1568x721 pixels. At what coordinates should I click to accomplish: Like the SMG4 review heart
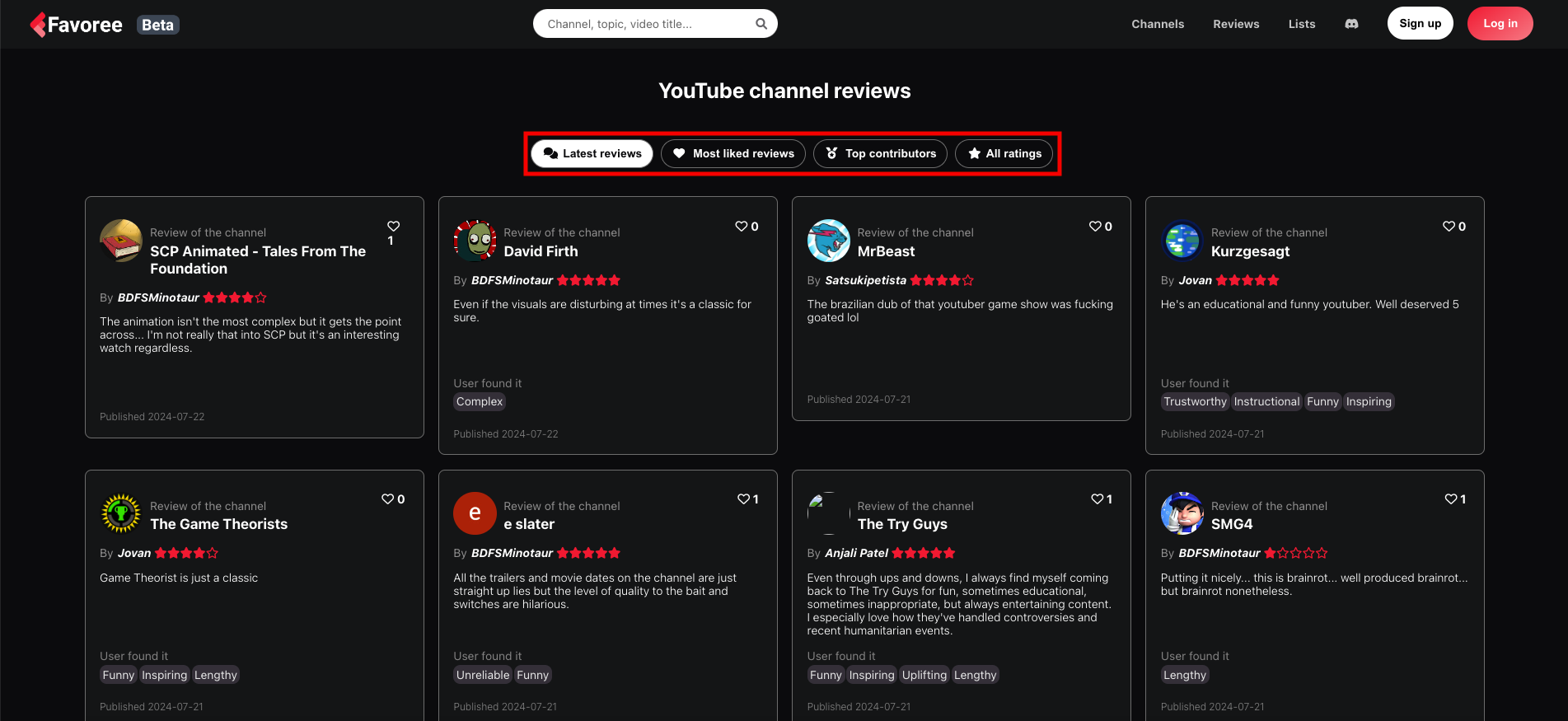pyautogui.click(x=1450, y=499)
